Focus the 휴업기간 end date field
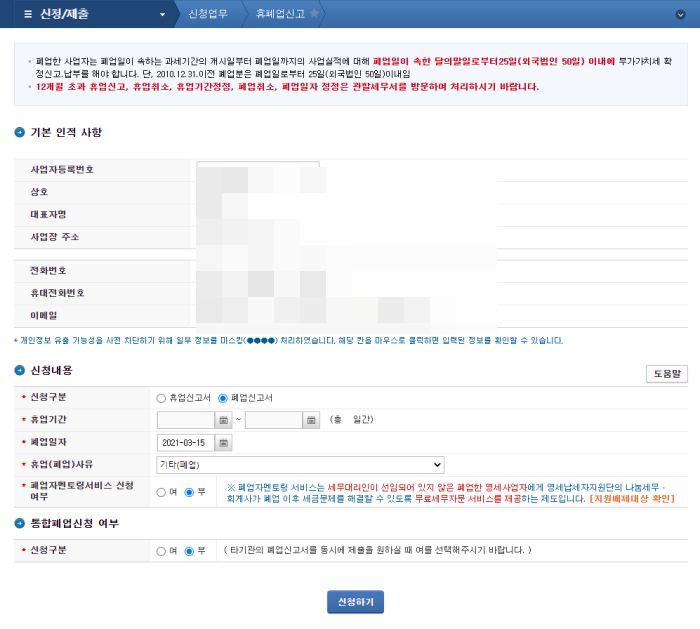This screenshot has width=700, height=629. [274, 420]
